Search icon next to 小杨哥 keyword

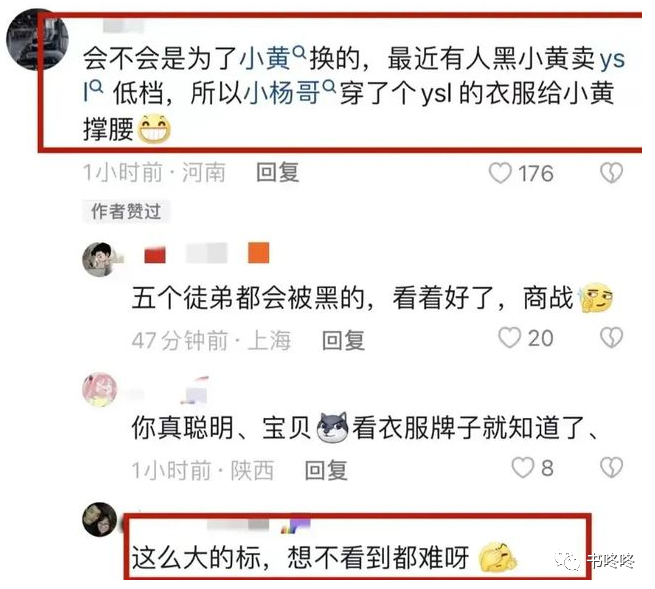[x=330, y=87]
